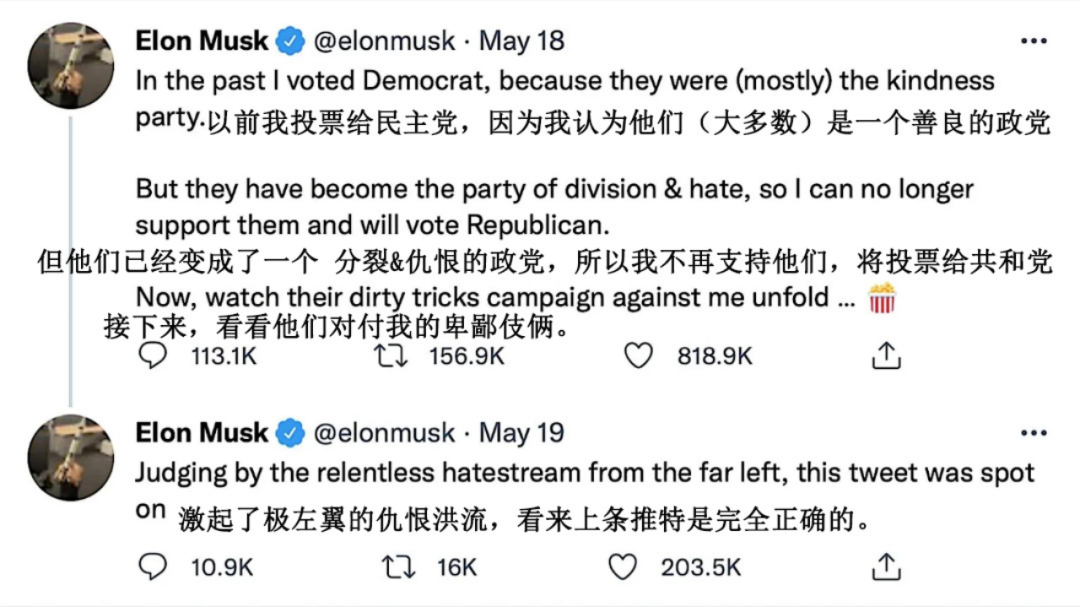The width and height of the screenshot is (1080, 607).
Task: Share the May 19 tweet
Action: point(886,568)
